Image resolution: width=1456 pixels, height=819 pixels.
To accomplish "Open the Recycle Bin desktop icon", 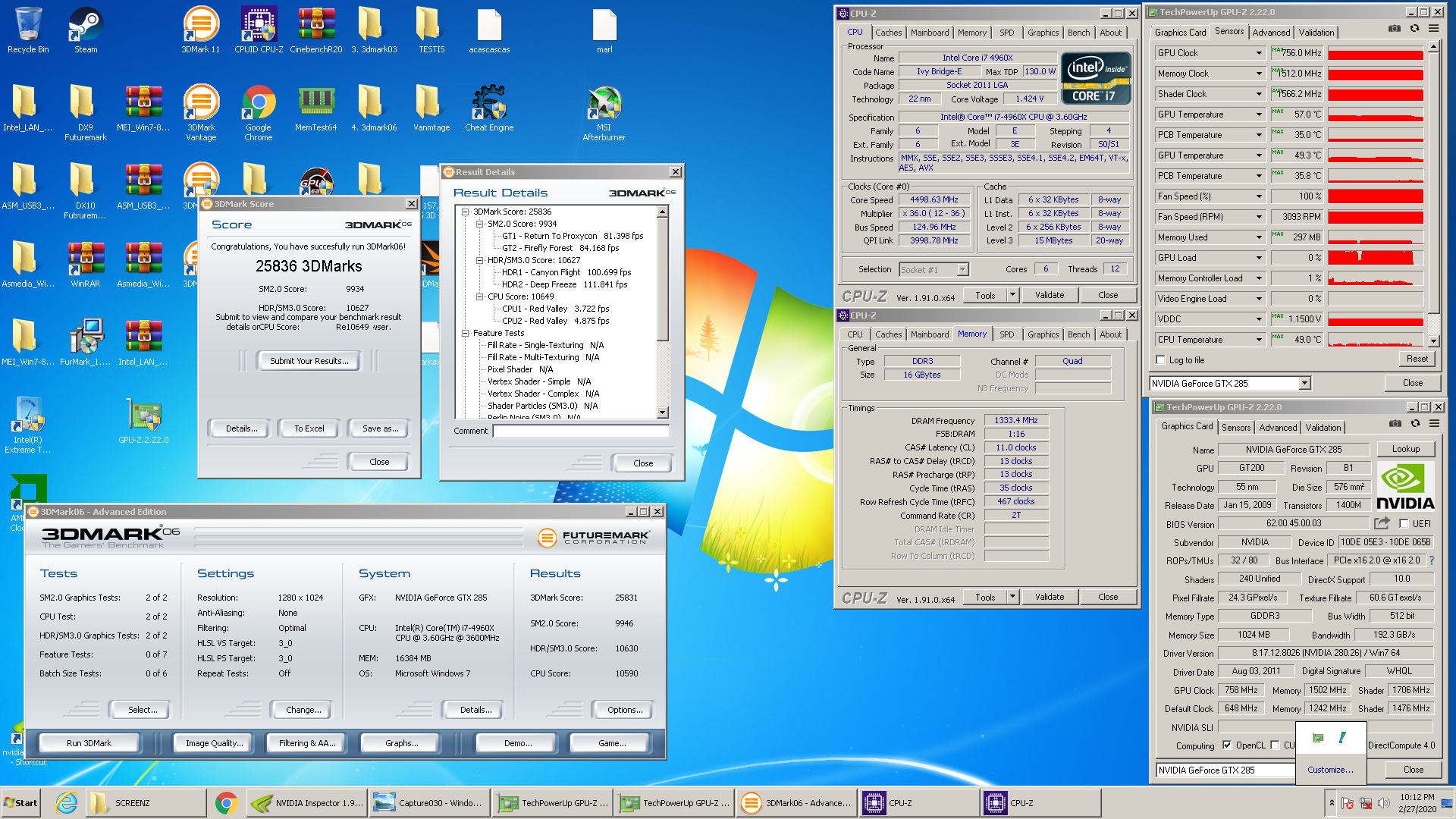I will [x=28, y=30].
